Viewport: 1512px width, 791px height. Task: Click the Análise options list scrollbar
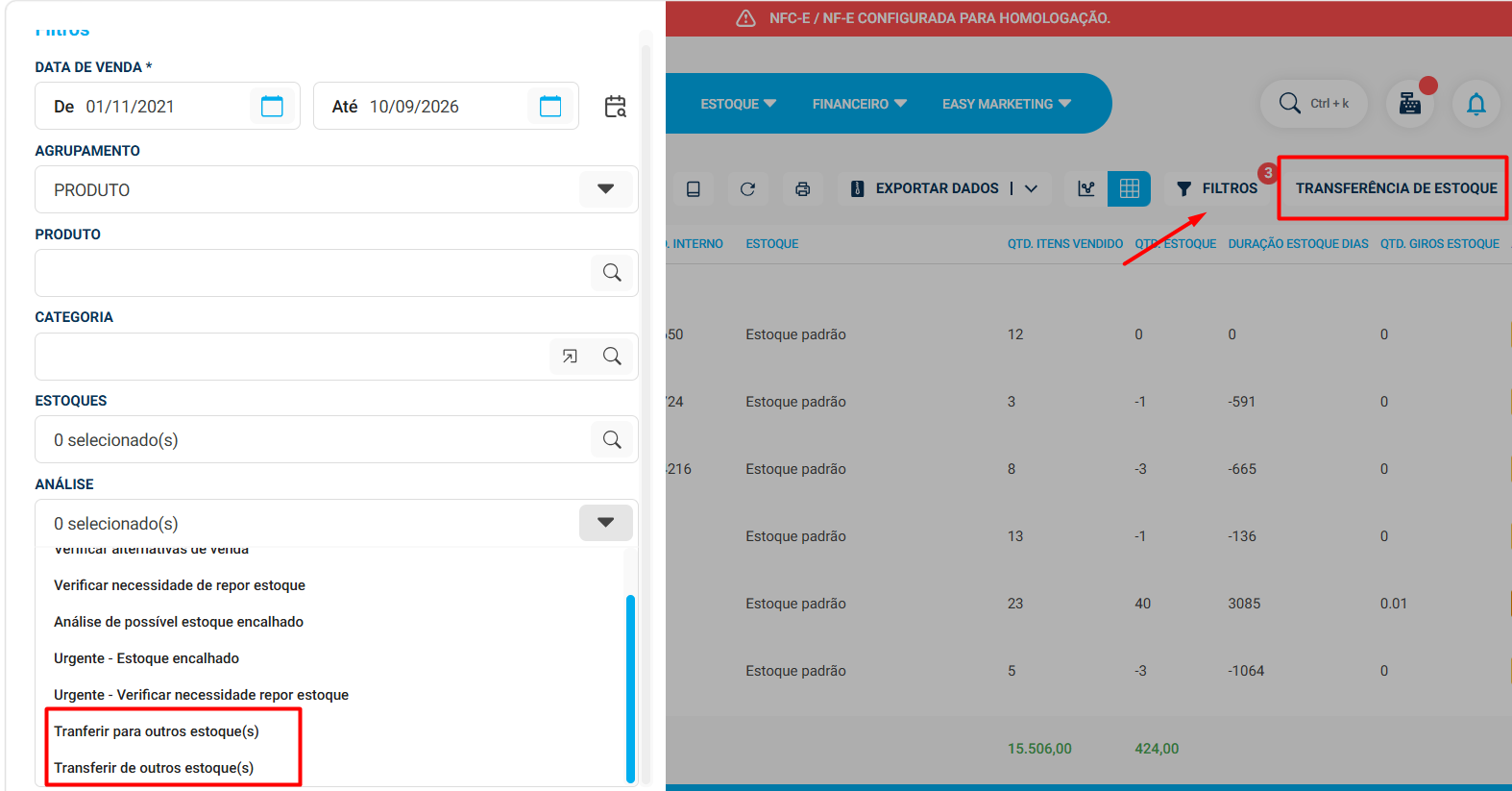pos(630,688)
